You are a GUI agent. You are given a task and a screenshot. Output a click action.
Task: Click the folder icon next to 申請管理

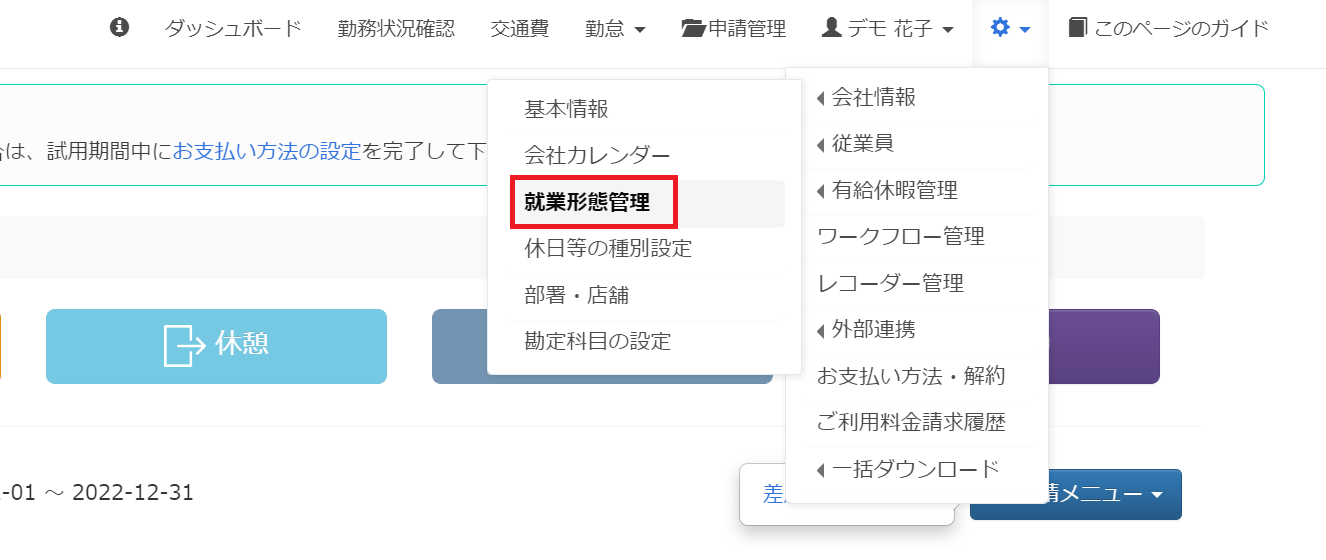[694, 28]
